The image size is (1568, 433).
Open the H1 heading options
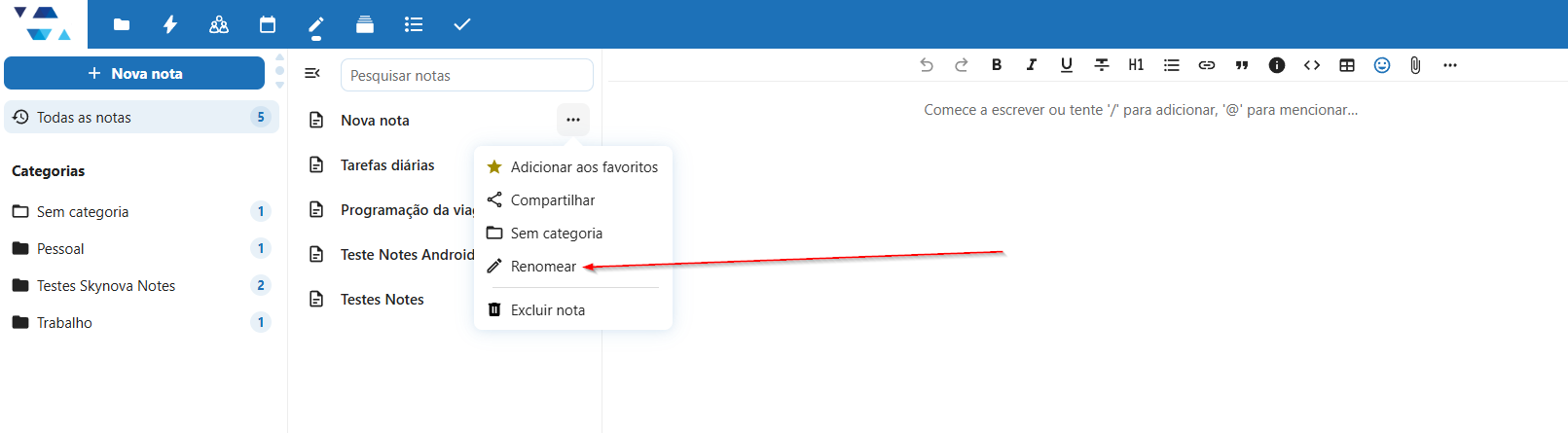1136,65
